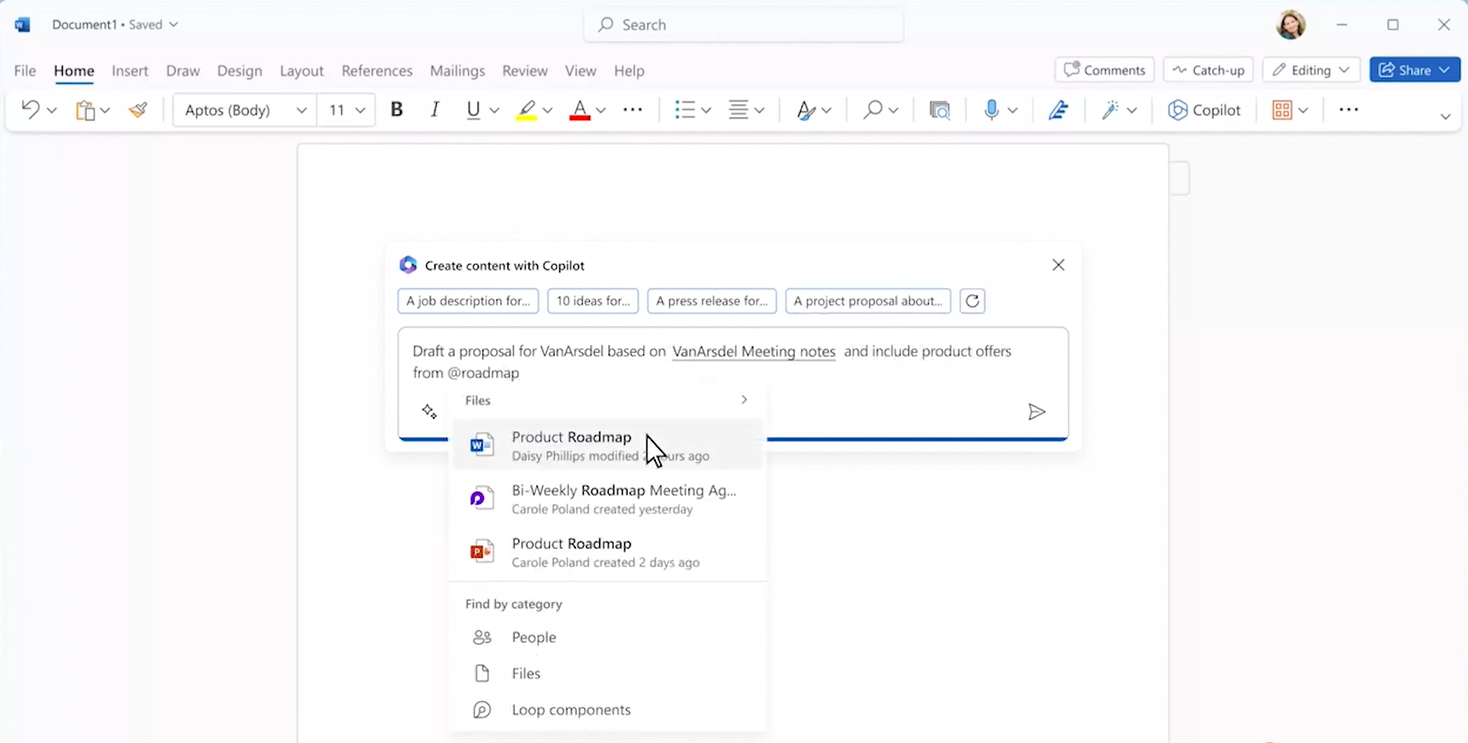1468x743 pixels.
Task: Switch to the Mailings tab
Action: point(457,71)
